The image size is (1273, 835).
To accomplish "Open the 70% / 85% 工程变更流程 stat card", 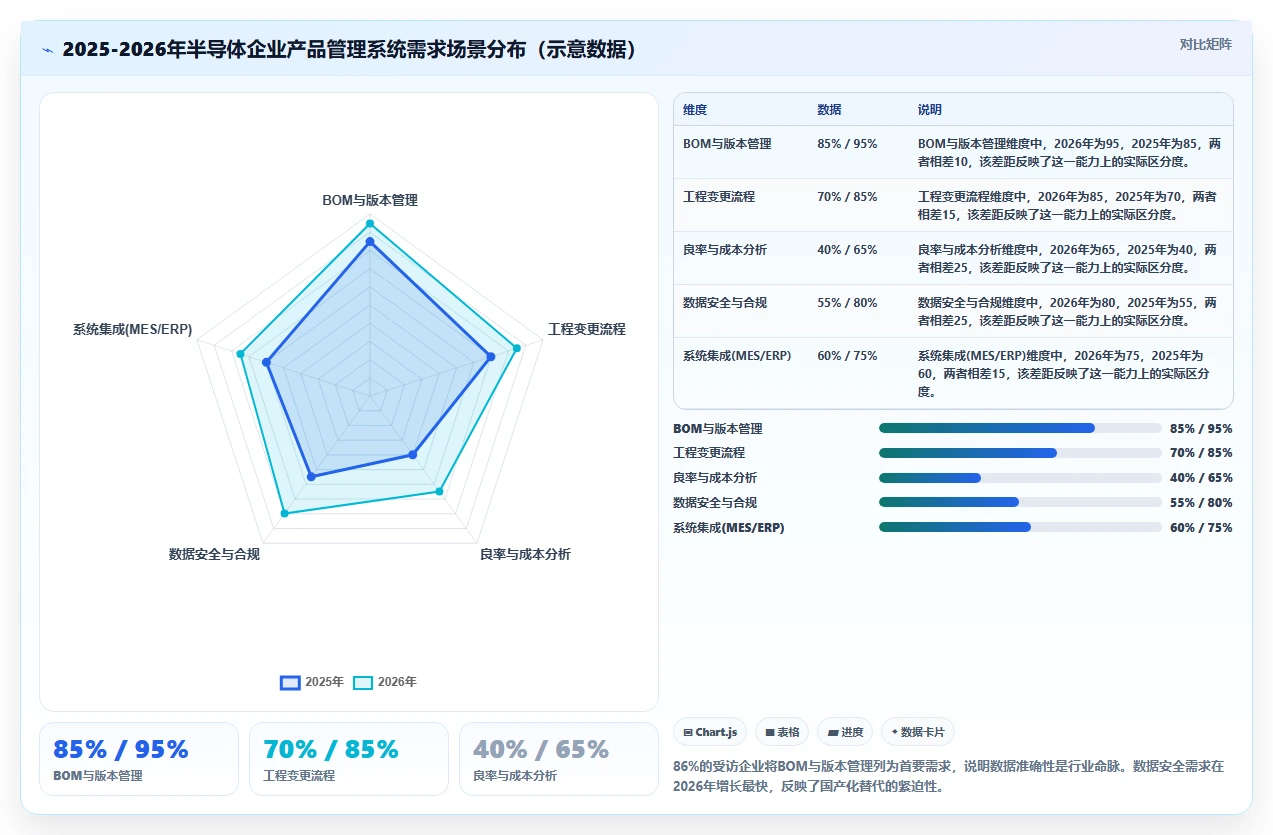I will click(x=349, y=759).
